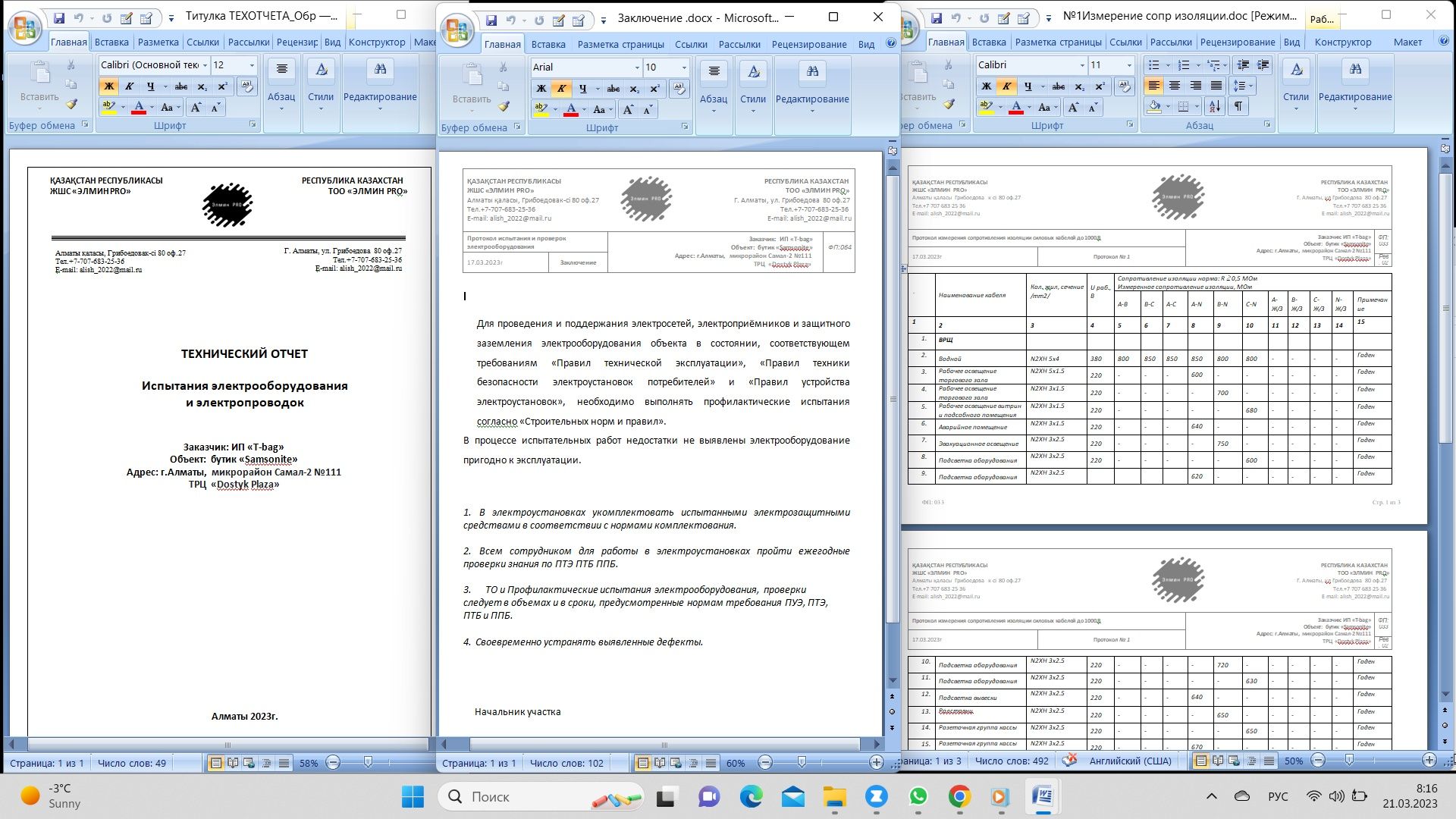Click the Bold button in the Заключение window
This screenshot has height=819, width=1456.
[541, 89]
